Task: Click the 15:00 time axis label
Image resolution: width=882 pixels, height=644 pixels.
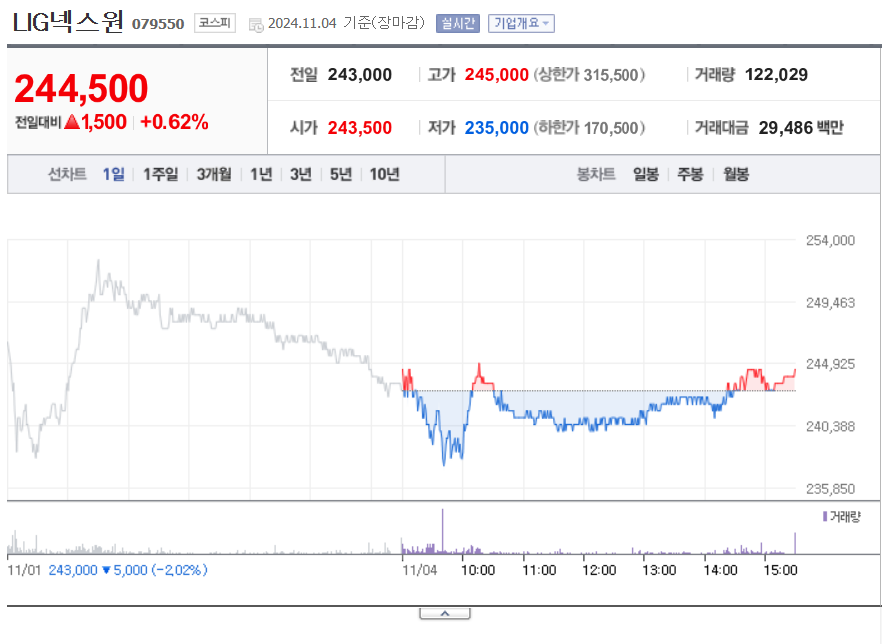Action: [x=781, y=570]
